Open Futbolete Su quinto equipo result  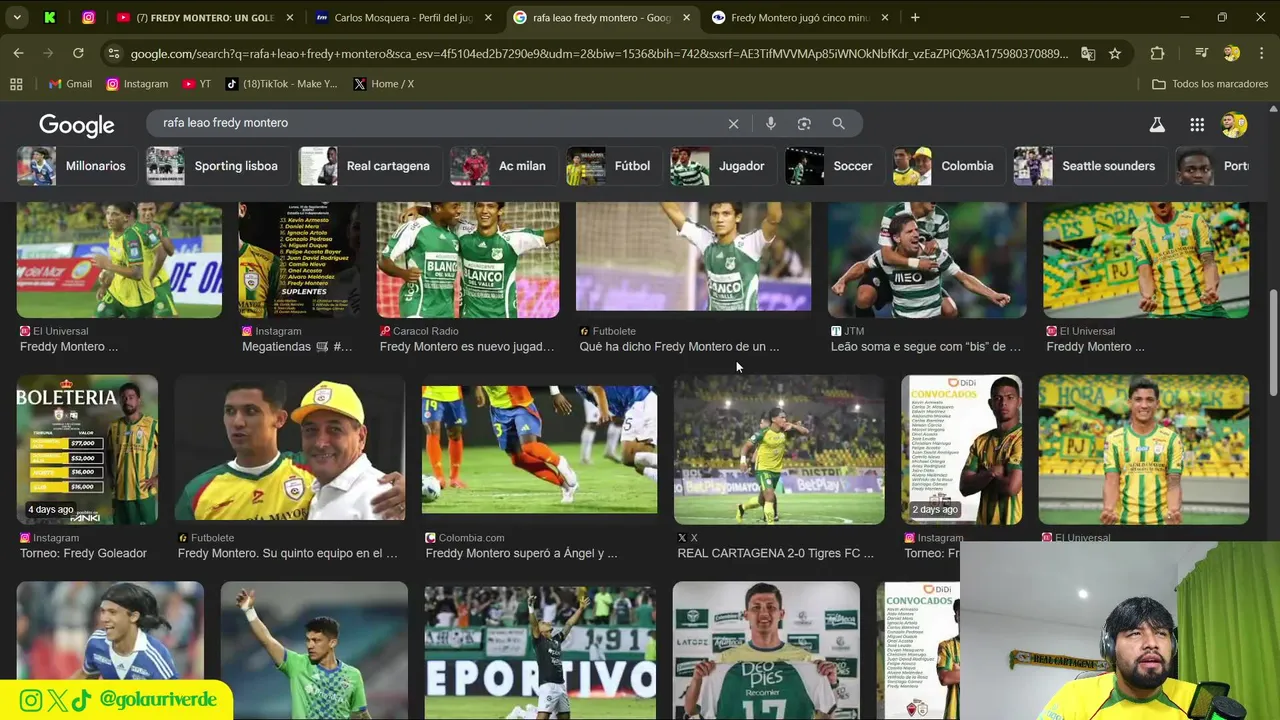point(287,553)
